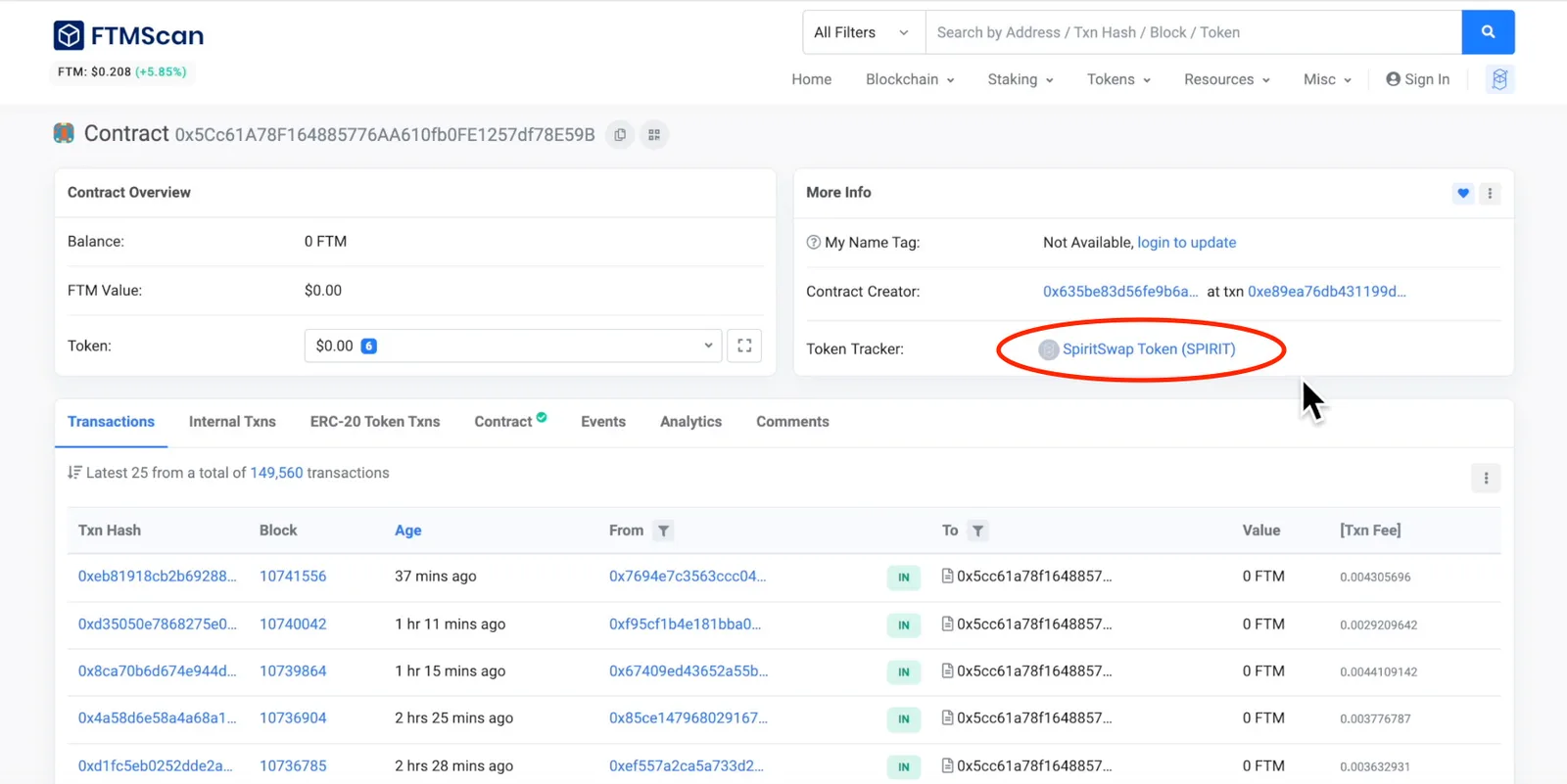Expand the Tokens menu

click(x=1118, y=79)
